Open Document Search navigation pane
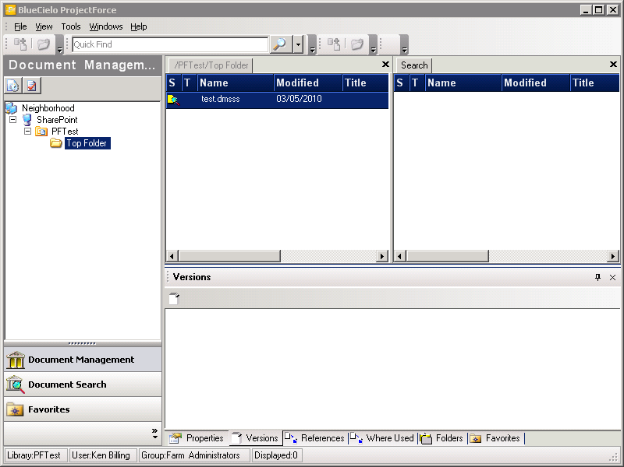Viewport: 624px width, 467px height. point(83,385)
